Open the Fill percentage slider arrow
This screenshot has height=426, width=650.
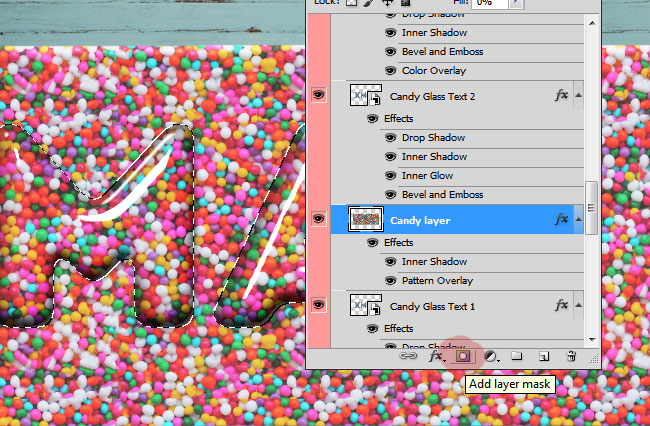tap(517, 3)
